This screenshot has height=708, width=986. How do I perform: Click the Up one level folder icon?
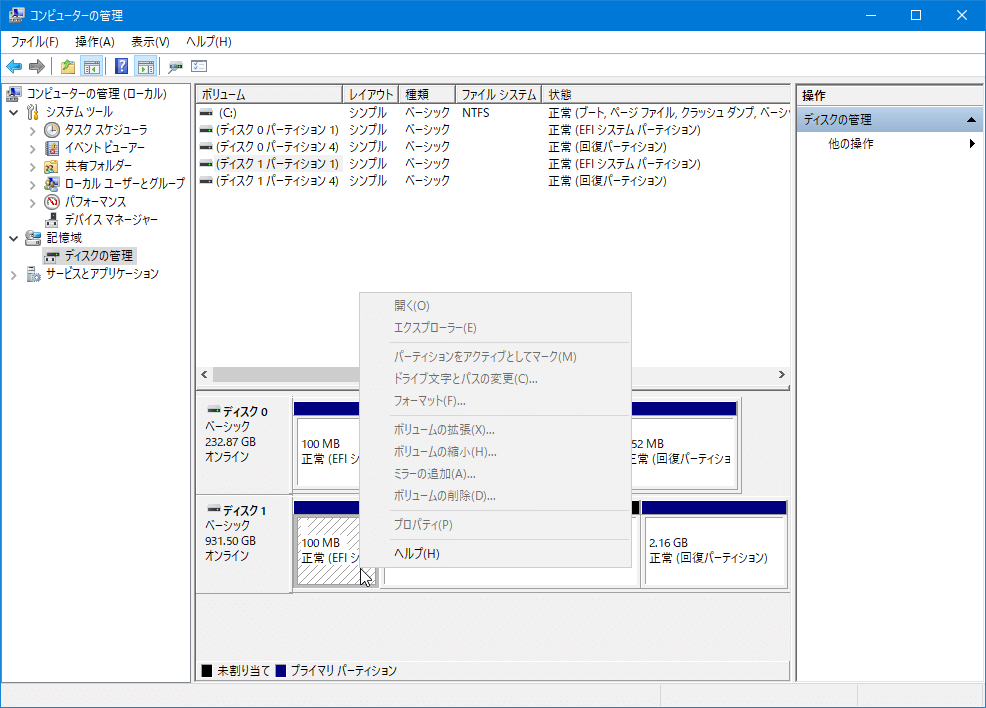(68, 67)
